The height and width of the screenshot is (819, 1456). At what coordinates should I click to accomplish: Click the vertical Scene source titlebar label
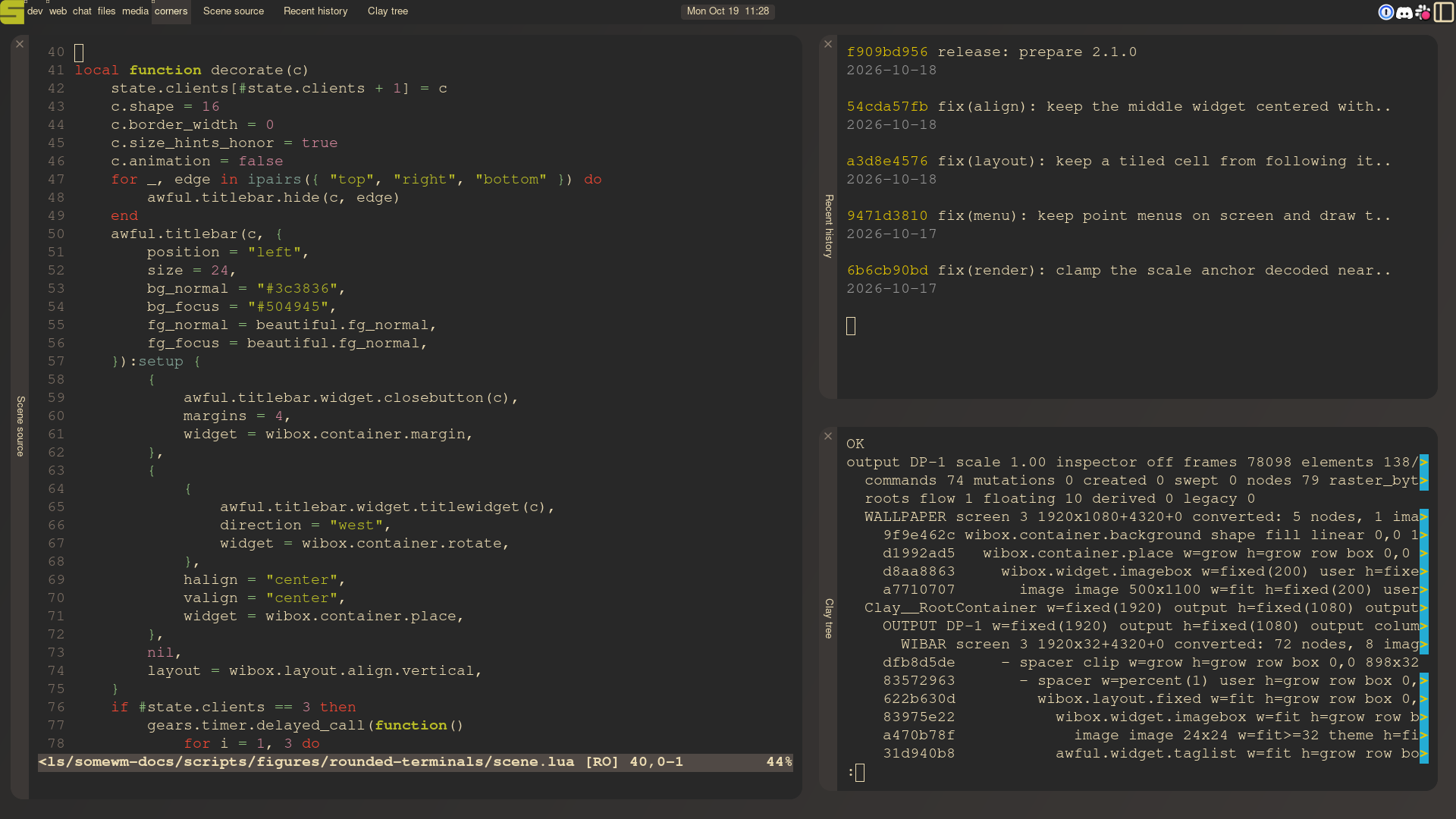pyautogui.click(x=20, y=425)
